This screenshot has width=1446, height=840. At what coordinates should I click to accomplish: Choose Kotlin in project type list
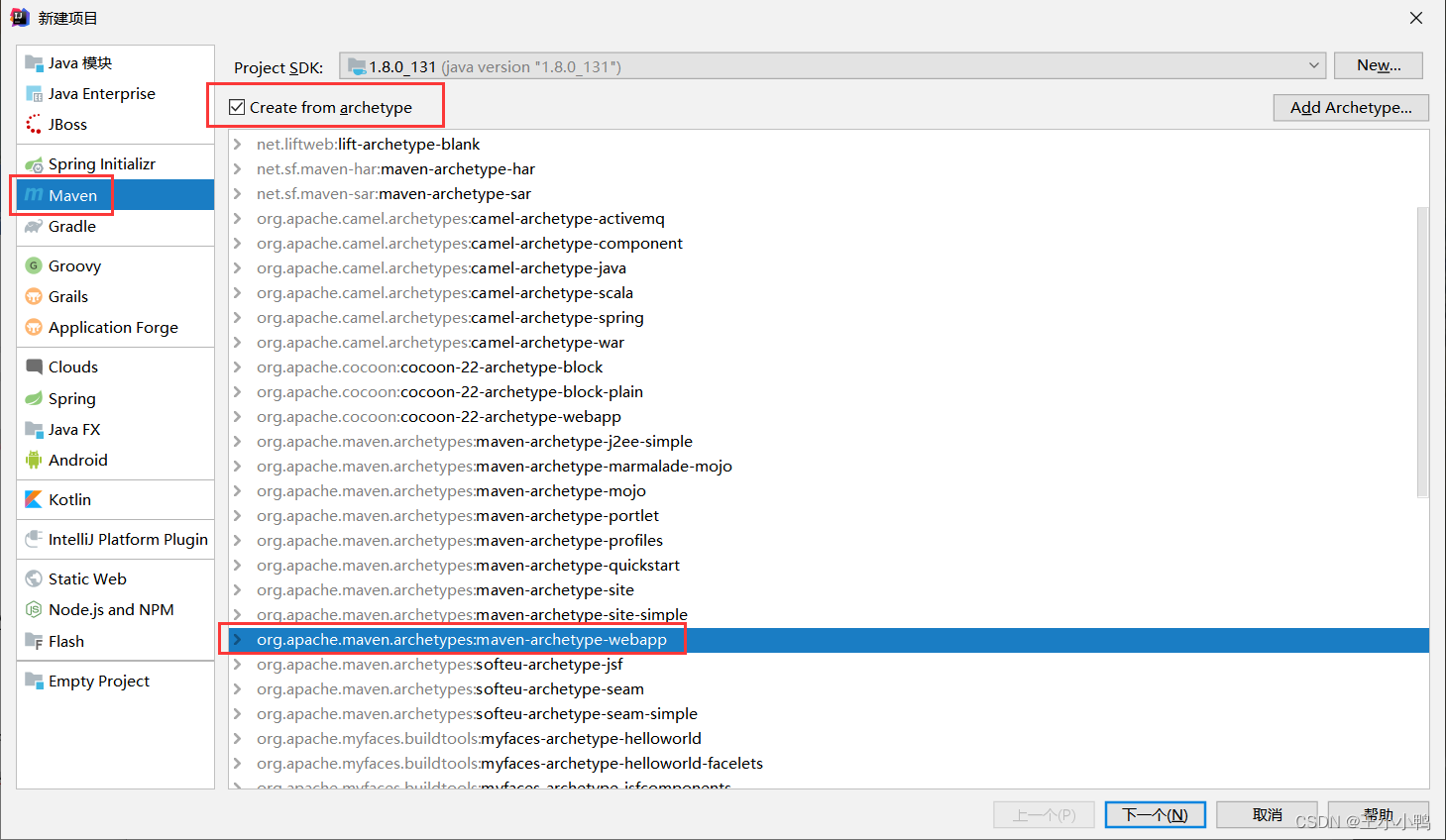pos(115,499)
